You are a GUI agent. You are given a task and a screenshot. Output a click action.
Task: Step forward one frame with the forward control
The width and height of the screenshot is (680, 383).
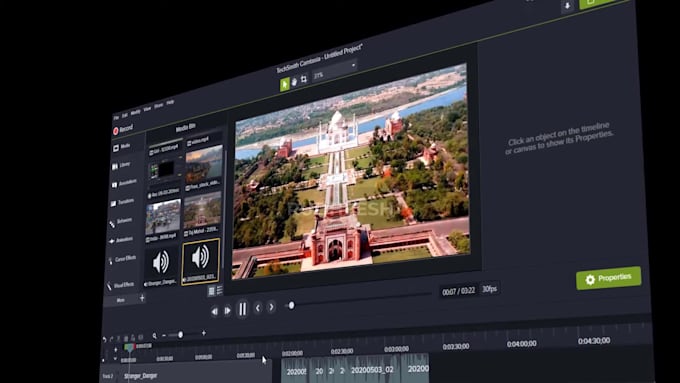(x=227, y=311)
